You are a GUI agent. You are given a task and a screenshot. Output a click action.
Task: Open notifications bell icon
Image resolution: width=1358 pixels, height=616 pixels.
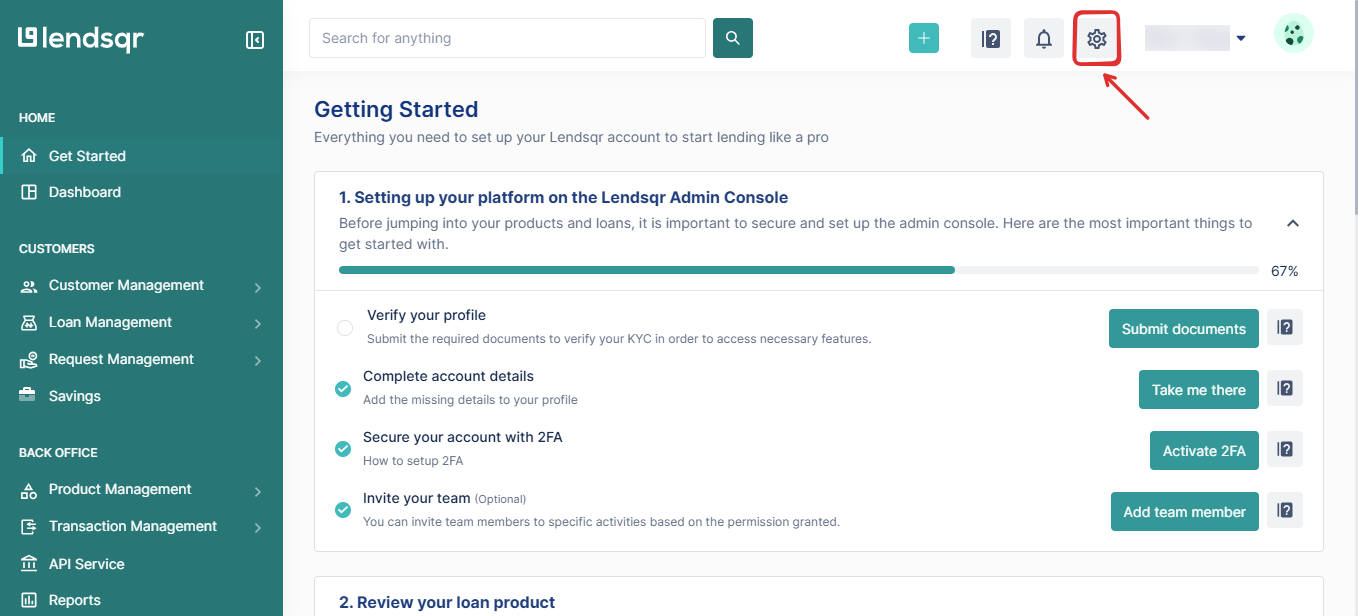click(x=1044, y=39)
